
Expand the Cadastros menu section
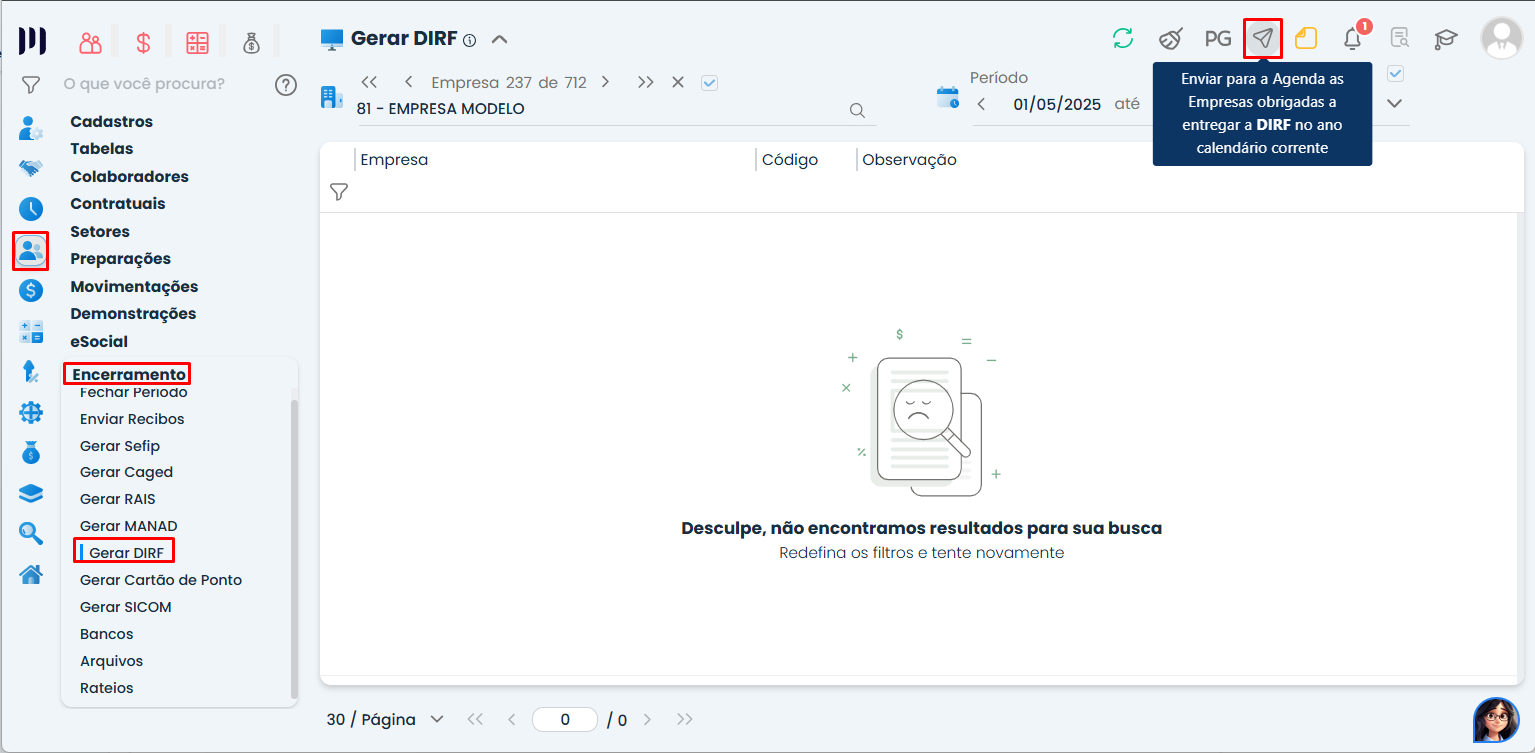point(111,122)
